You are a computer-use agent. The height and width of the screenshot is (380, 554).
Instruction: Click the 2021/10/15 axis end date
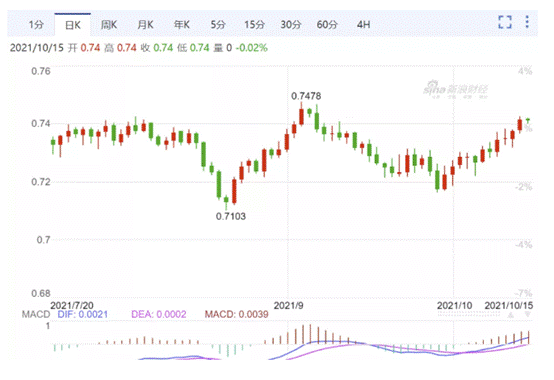tap(509, 305)
